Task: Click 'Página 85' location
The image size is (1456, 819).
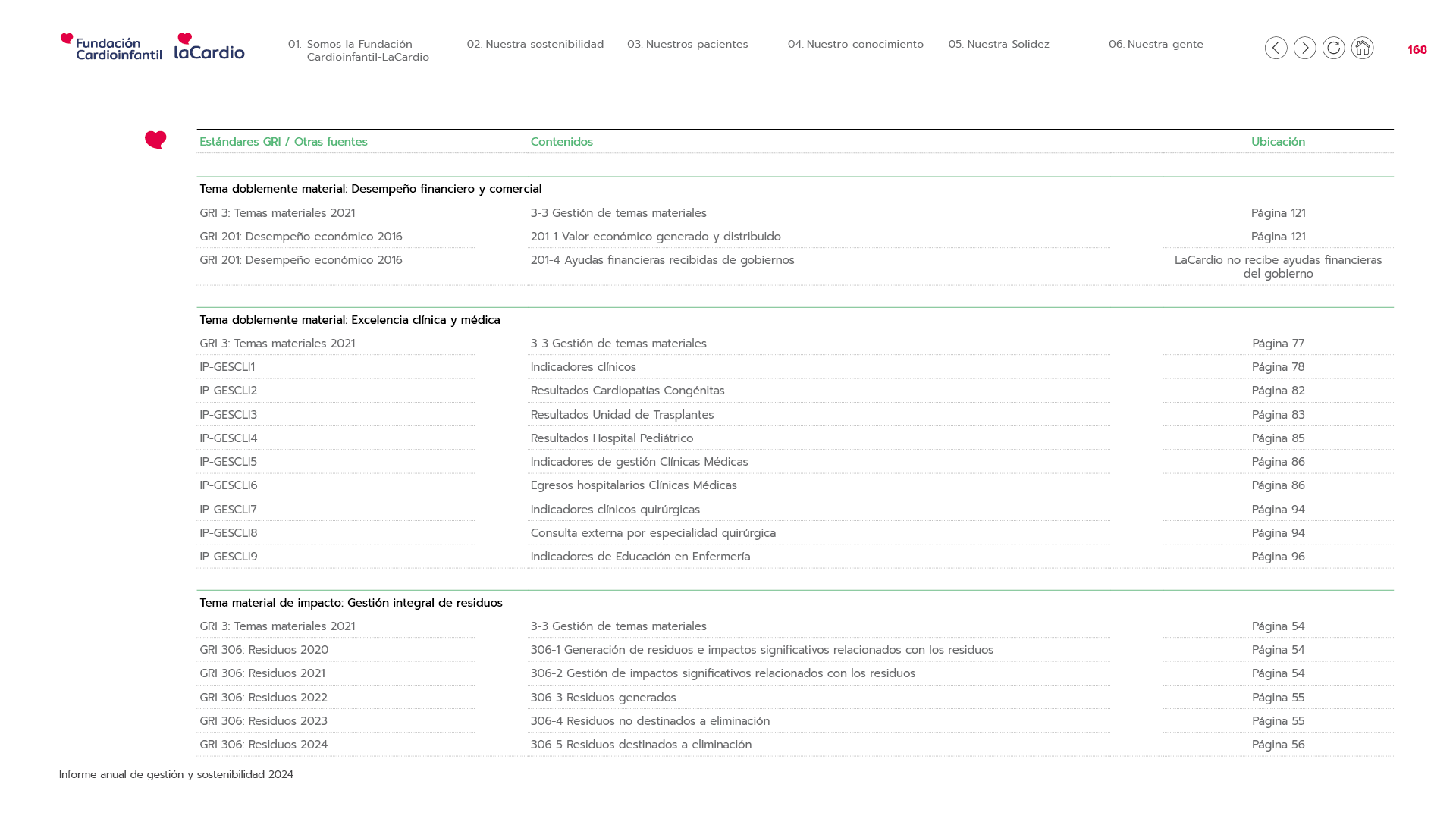Action: pyautogui.click(x=1278, y=438)
